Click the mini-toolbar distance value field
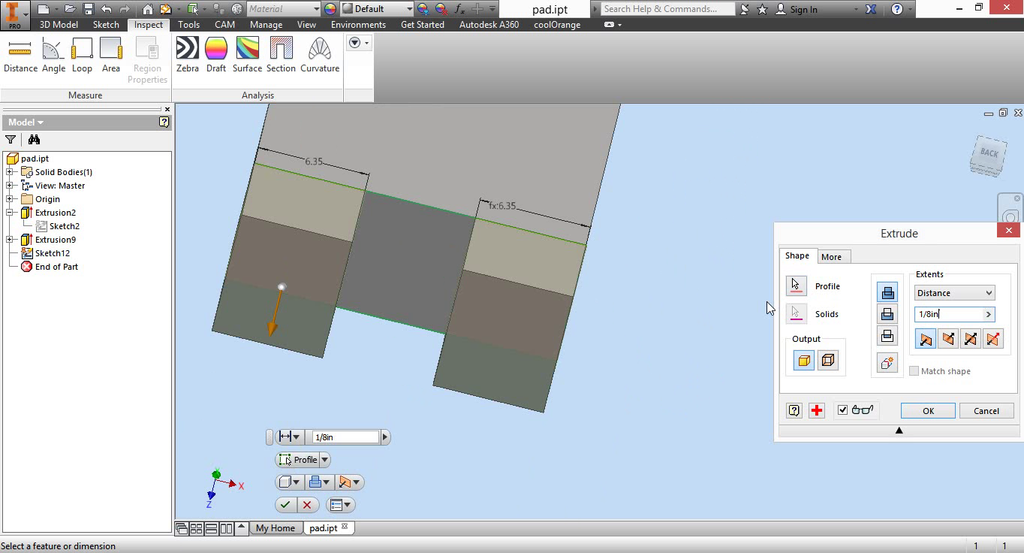Viewport: 1024px width, 553px height. point(345,437)
